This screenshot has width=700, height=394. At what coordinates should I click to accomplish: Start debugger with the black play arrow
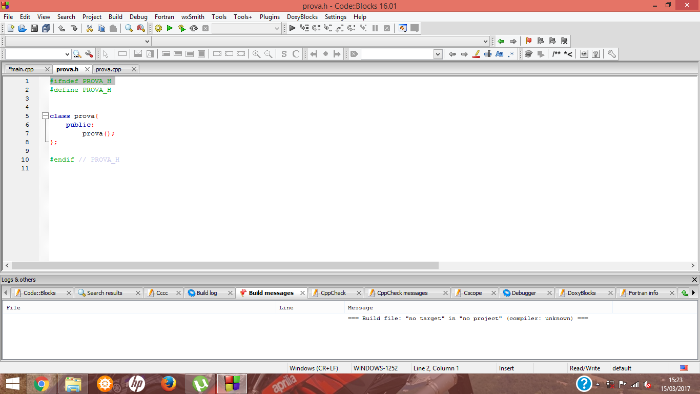pos(292,28)
